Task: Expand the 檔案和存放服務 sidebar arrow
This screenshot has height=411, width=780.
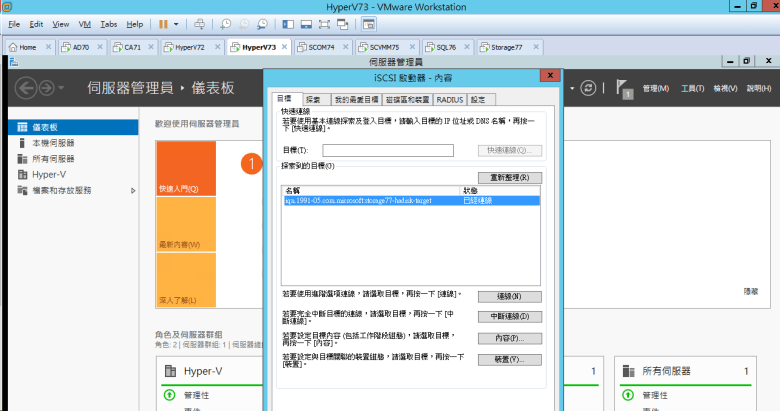Action: click(133, 190)
